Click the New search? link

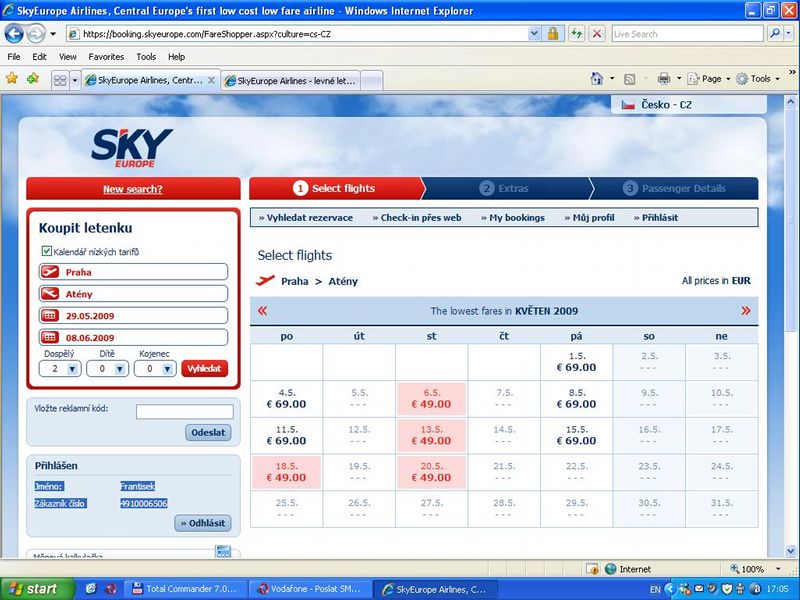coord(133,189)
